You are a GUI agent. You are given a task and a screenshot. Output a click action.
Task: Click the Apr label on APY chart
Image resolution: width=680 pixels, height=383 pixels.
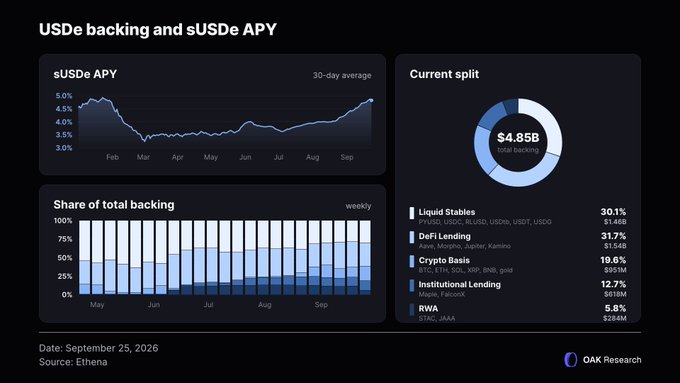(177, 157)
